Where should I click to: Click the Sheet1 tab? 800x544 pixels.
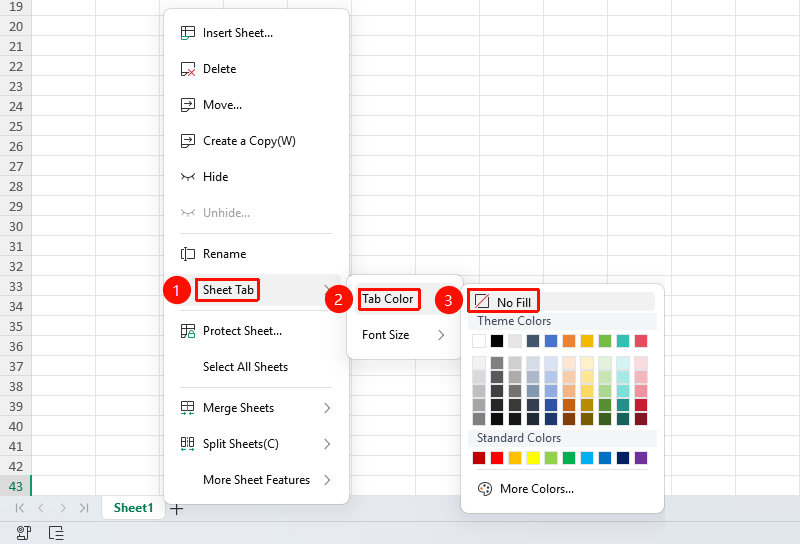(133, 508)
